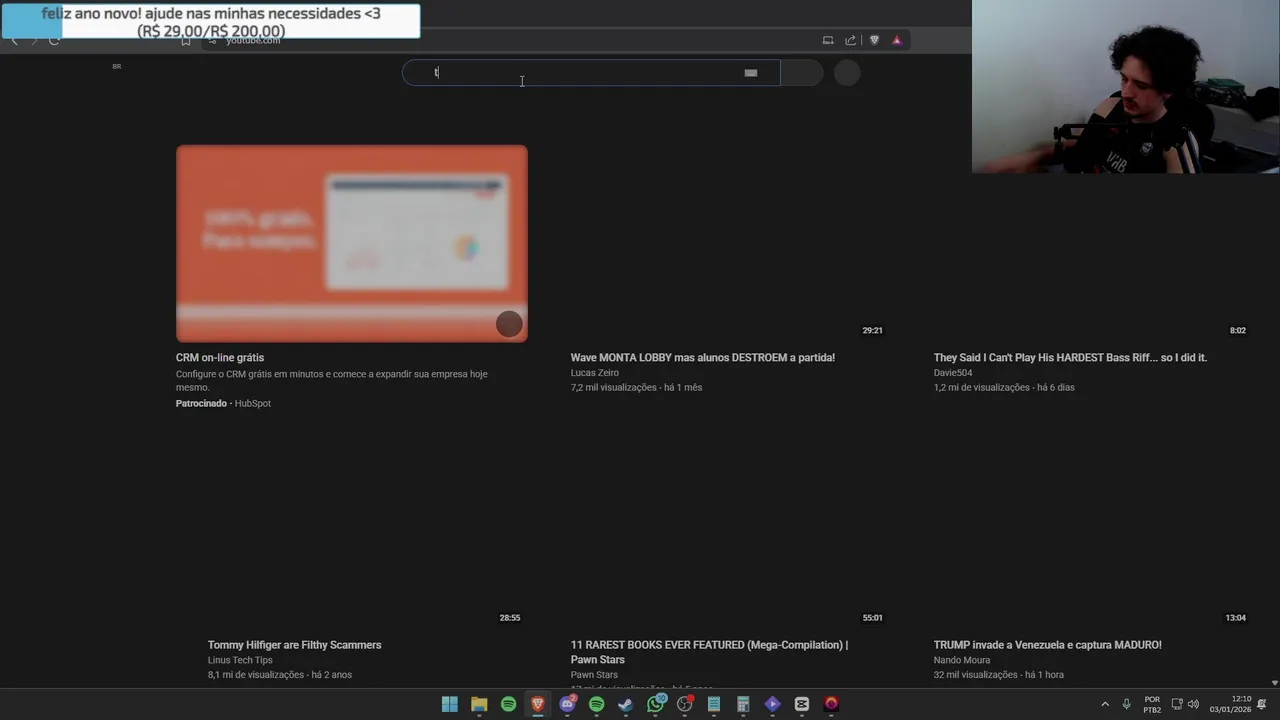The width and height of the screenshot is (1280, 720).
Task: Open Notepad from the taskbar
Action: (714, 704)
